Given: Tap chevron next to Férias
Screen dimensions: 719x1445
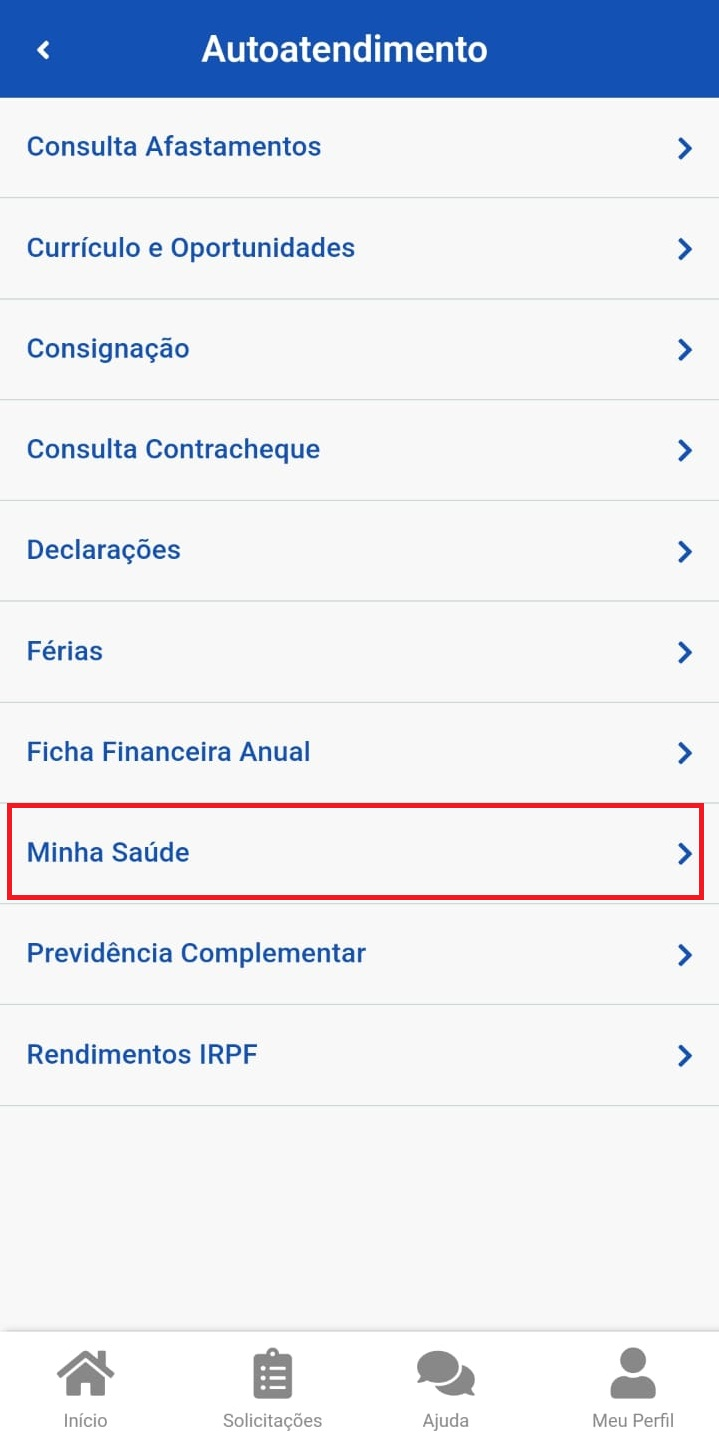Looking at the screenshot, I should point(685,652).
